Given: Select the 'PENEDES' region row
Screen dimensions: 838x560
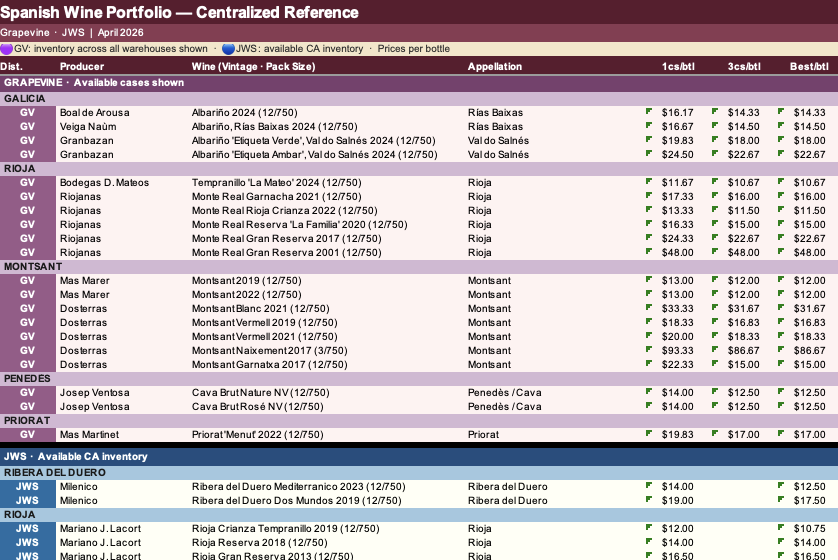Looking at the screenshot, I should click(x=419, y=379).
